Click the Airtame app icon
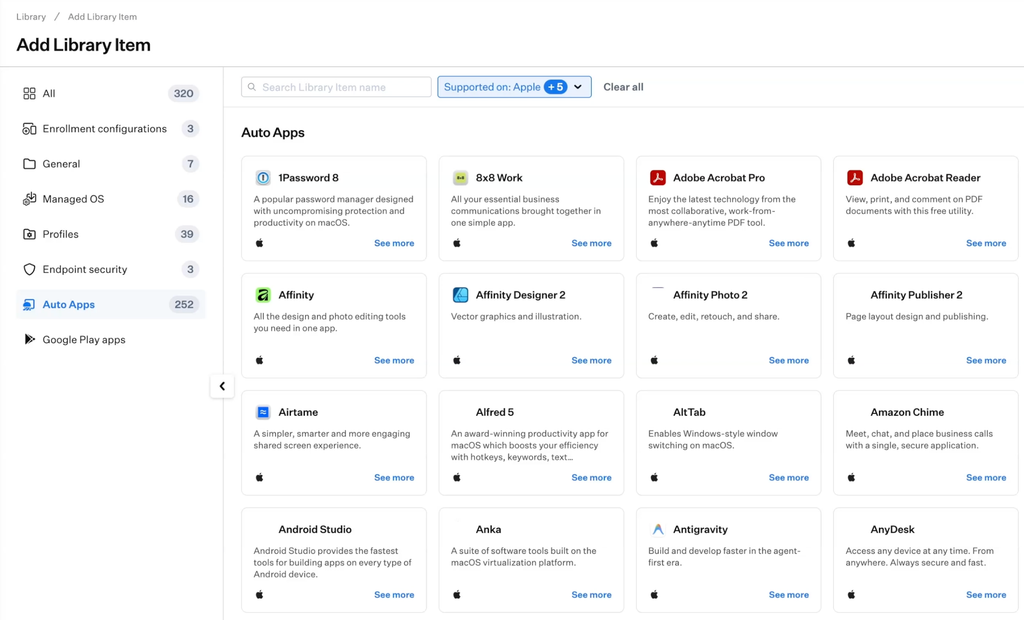1024x620 pixels. pos(263,412)
